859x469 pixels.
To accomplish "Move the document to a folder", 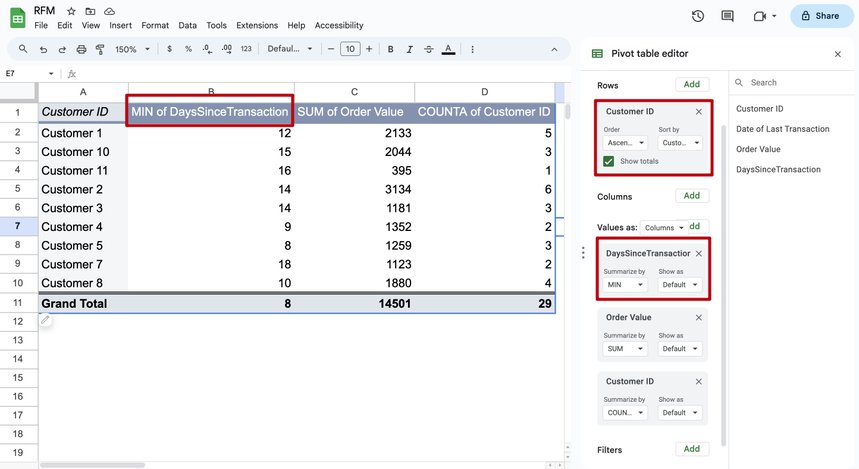I will click(90, 11).
